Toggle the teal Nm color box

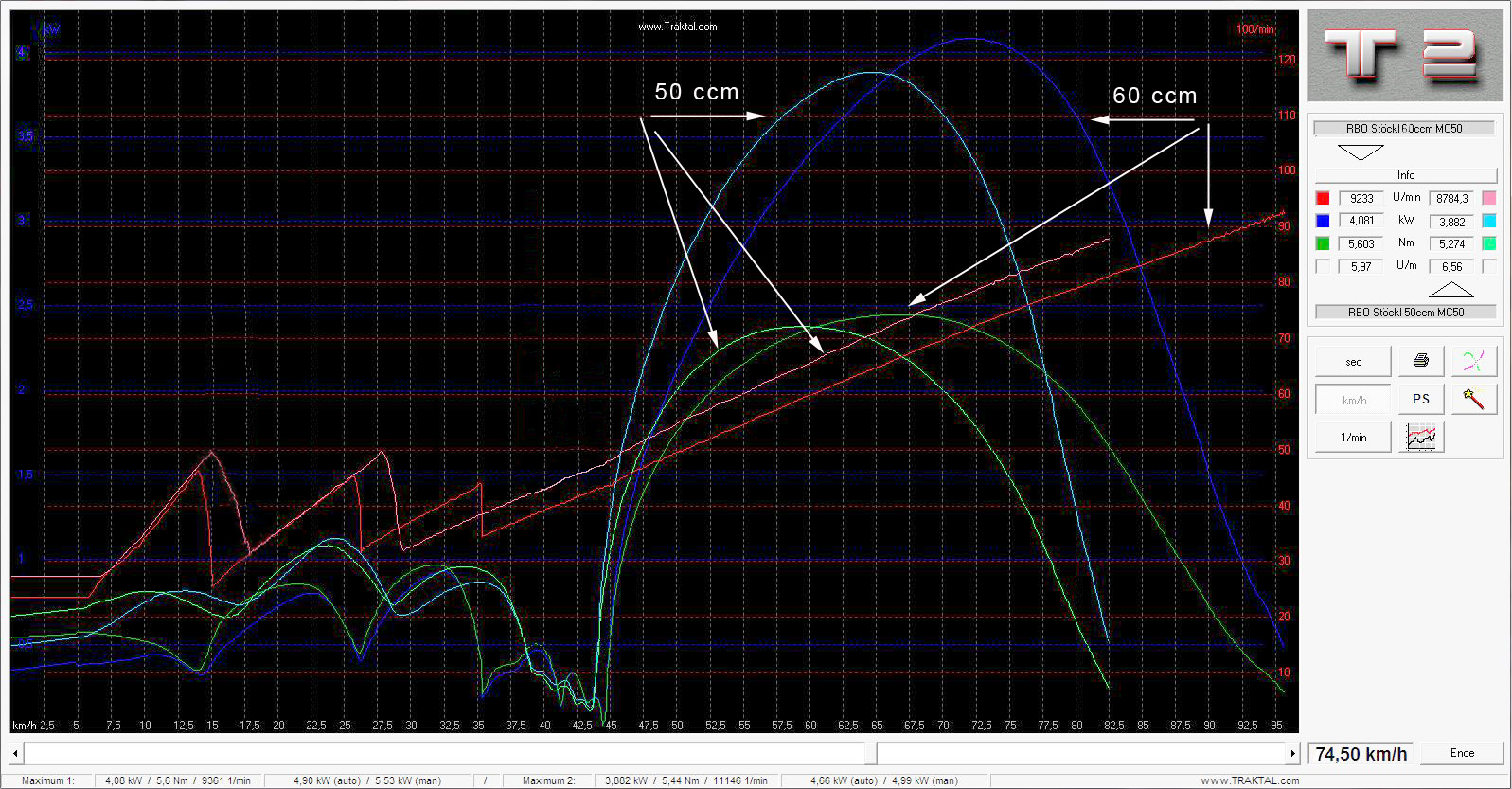[x=1489, y=243]
